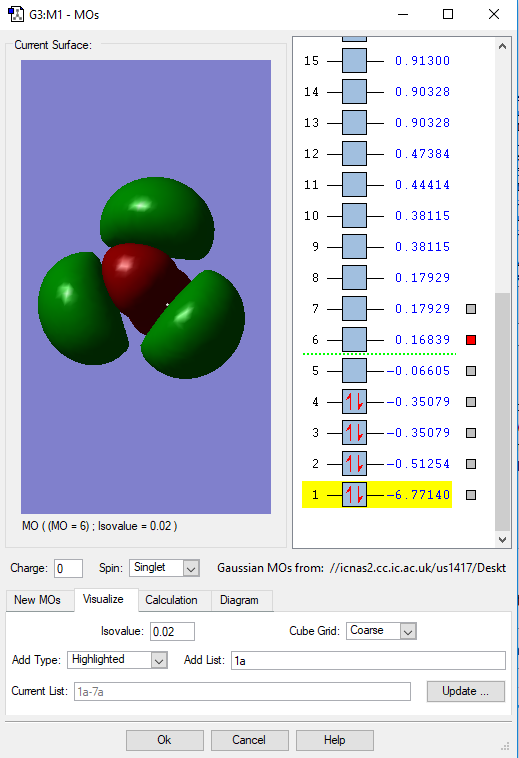
Task: Toggle the red surface marker for MO 6
Action: coord(471,340)
